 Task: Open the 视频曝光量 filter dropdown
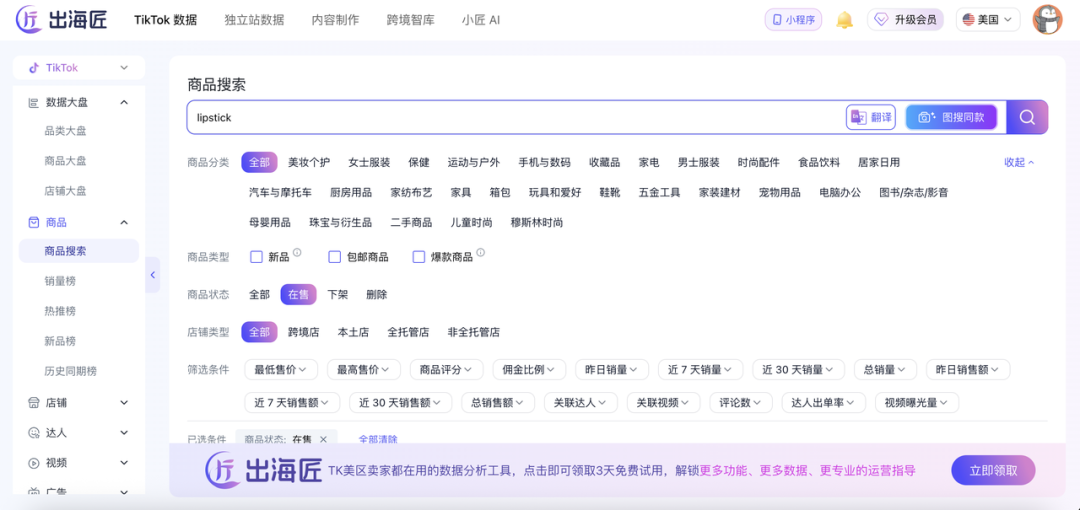tap(917, 402)
